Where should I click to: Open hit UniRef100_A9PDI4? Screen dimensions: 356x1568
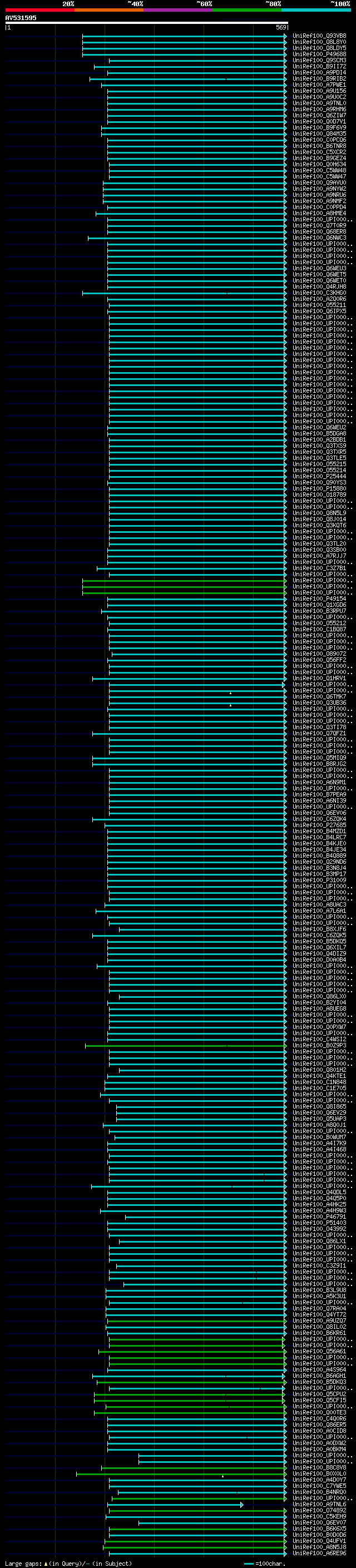[319, 72]
